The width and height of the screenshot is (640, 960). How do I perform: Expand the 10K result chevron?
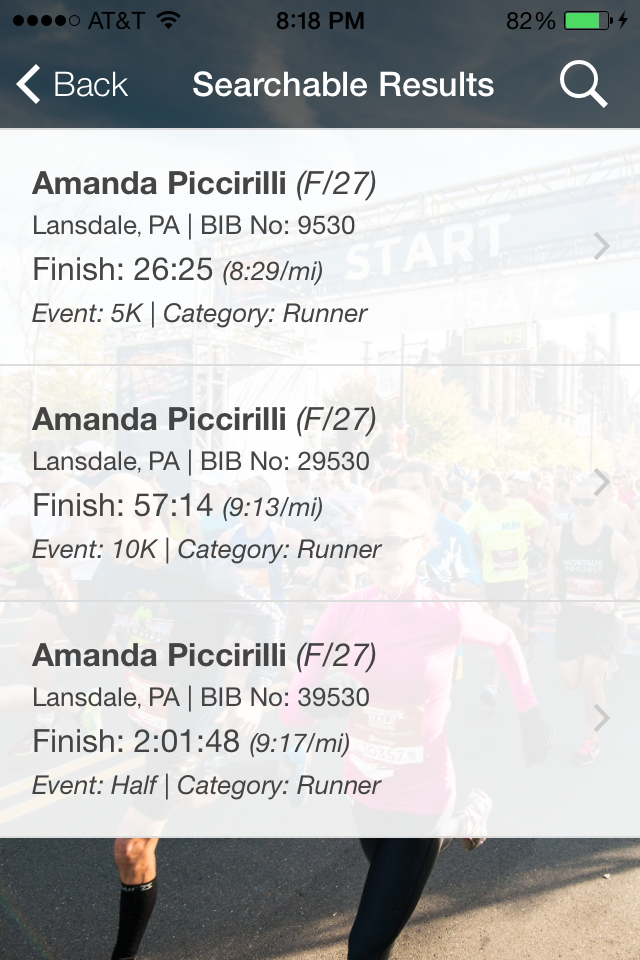[601, 482]
